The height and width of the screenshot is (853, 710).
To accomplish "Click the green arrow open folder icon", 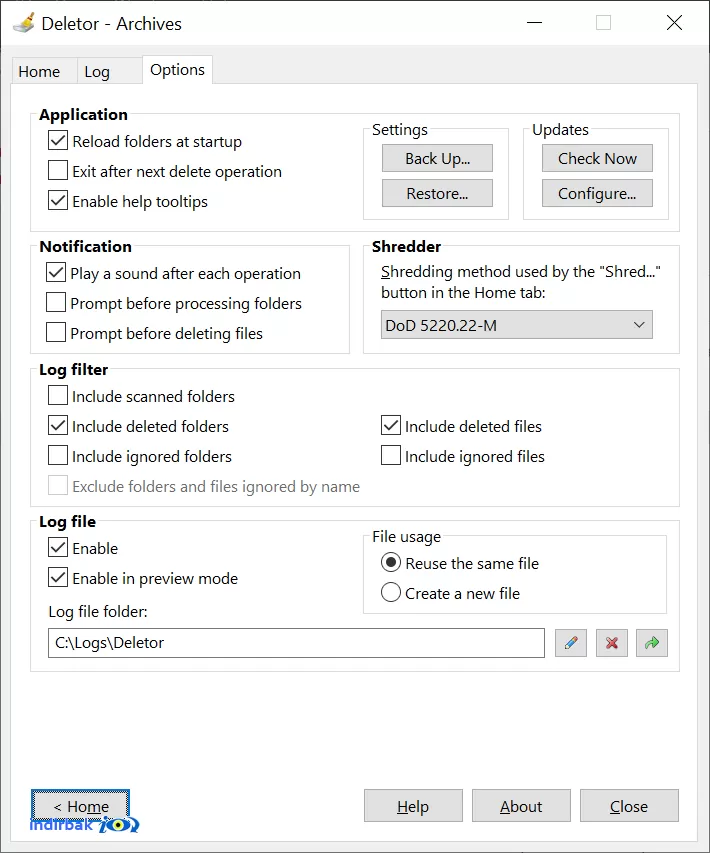I will [652, 643].
